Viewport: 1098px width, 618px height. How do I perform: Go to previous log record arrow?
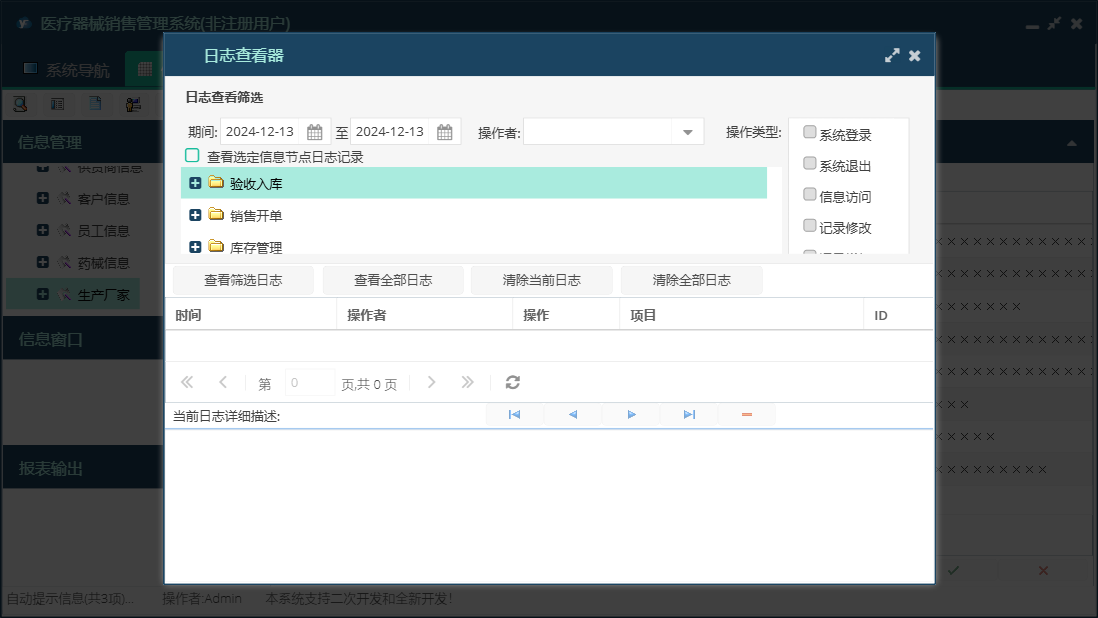[x=573, y=414]
